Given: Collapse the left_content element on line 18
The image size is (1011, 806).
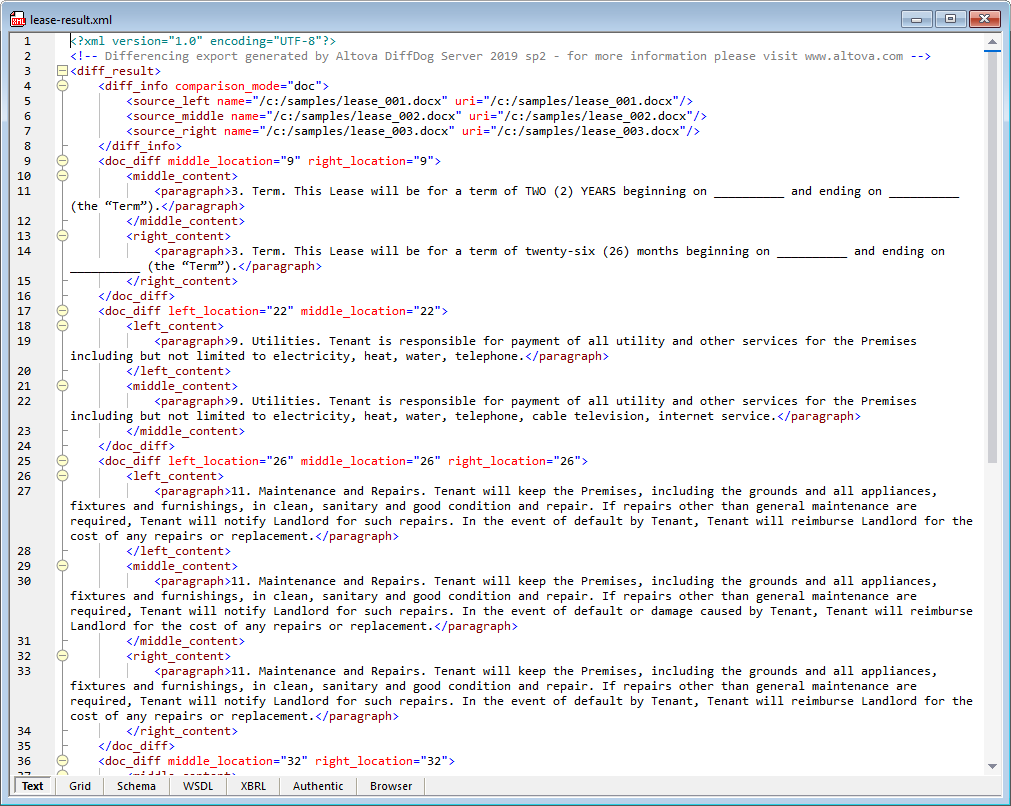Looking at the screenshot, I should [62, 325].
